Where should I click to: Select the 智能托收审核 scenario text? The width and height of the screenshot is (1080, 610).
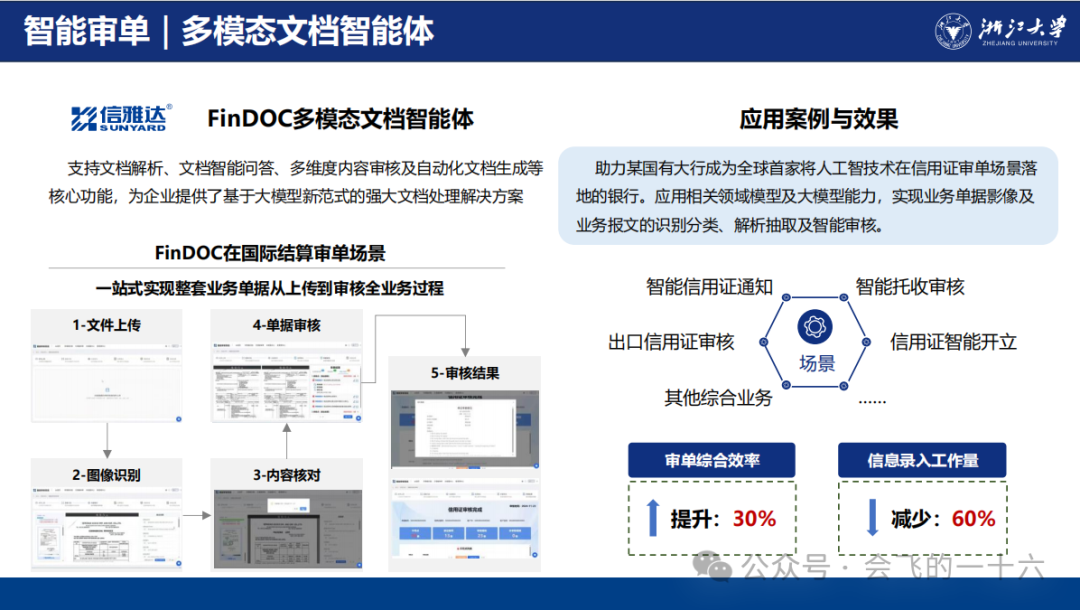point(910,286)
